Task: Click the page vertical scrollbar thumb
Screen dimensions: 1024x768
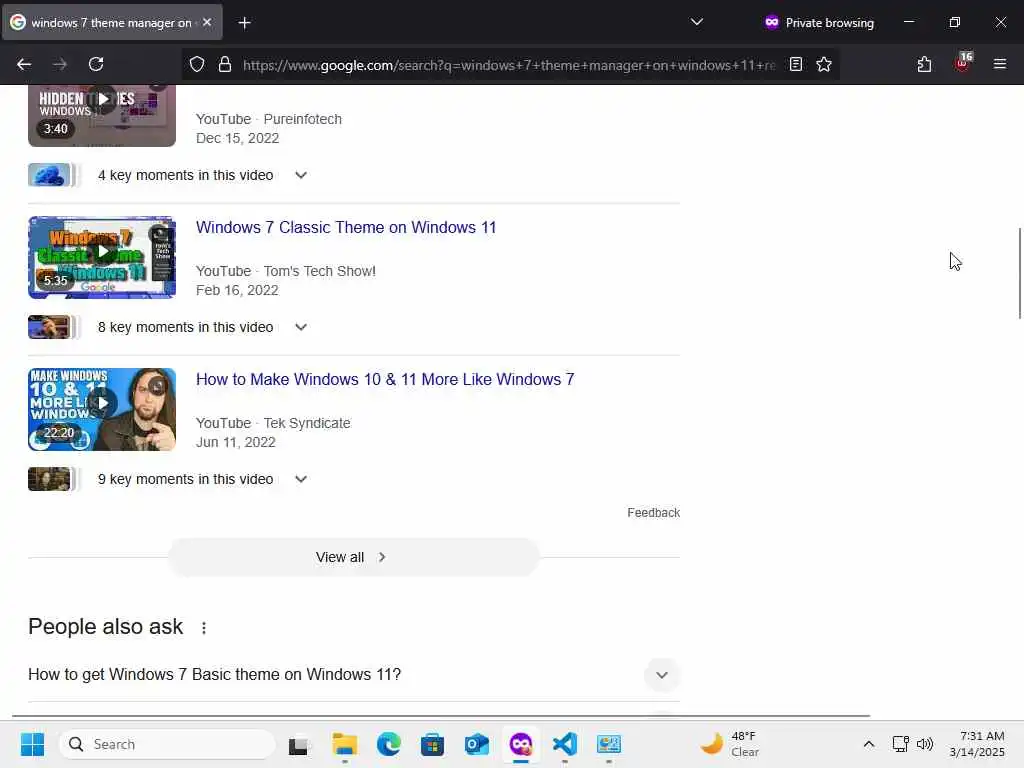Action: 1019,273
